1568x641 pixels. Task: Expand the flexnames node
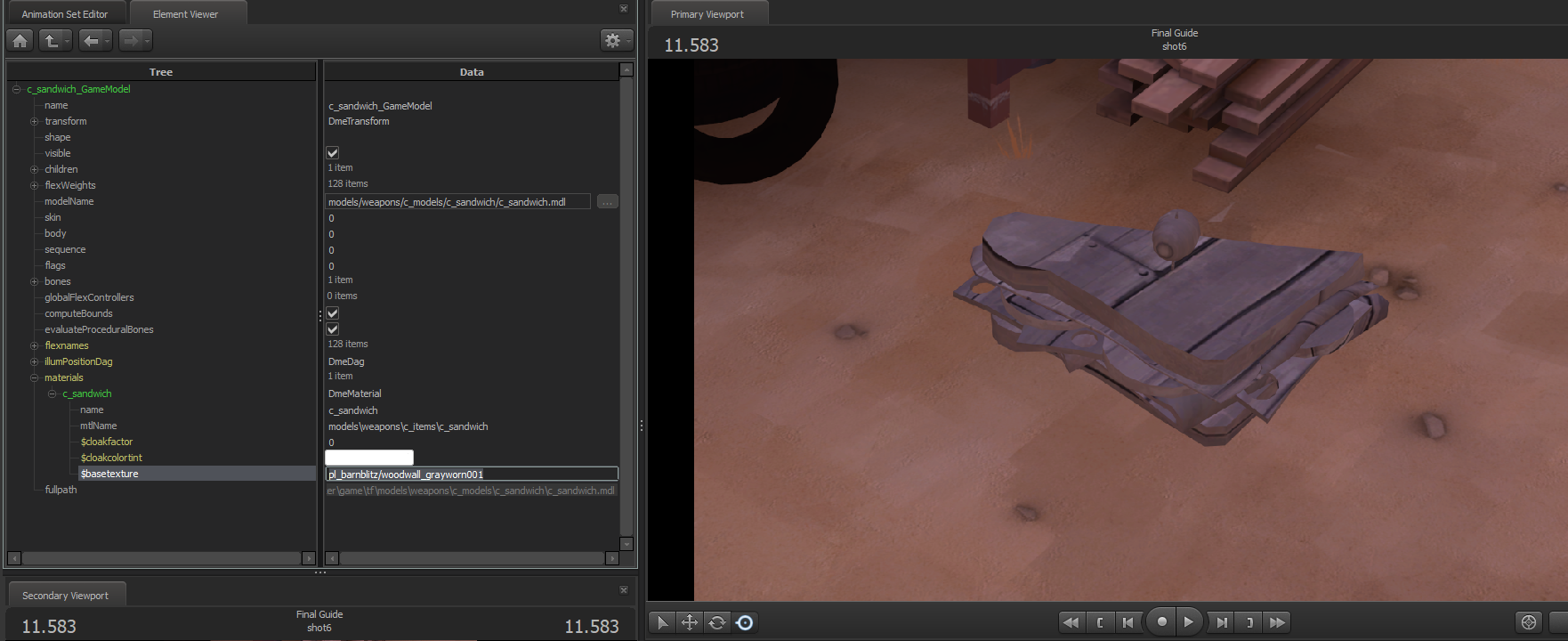[35, 345]
